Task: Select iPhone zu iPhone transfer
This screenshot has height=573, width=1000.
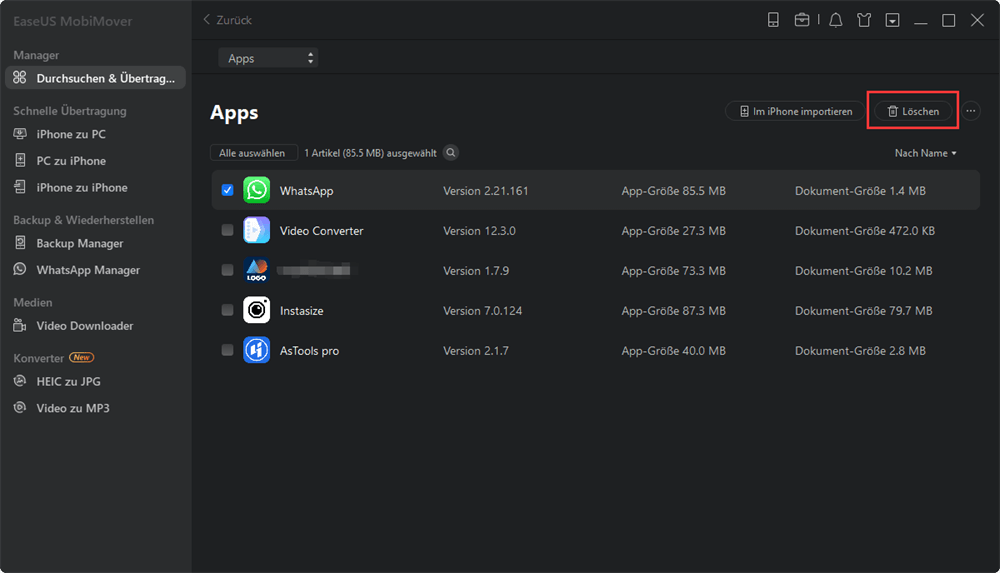Action: pos(82,188)
